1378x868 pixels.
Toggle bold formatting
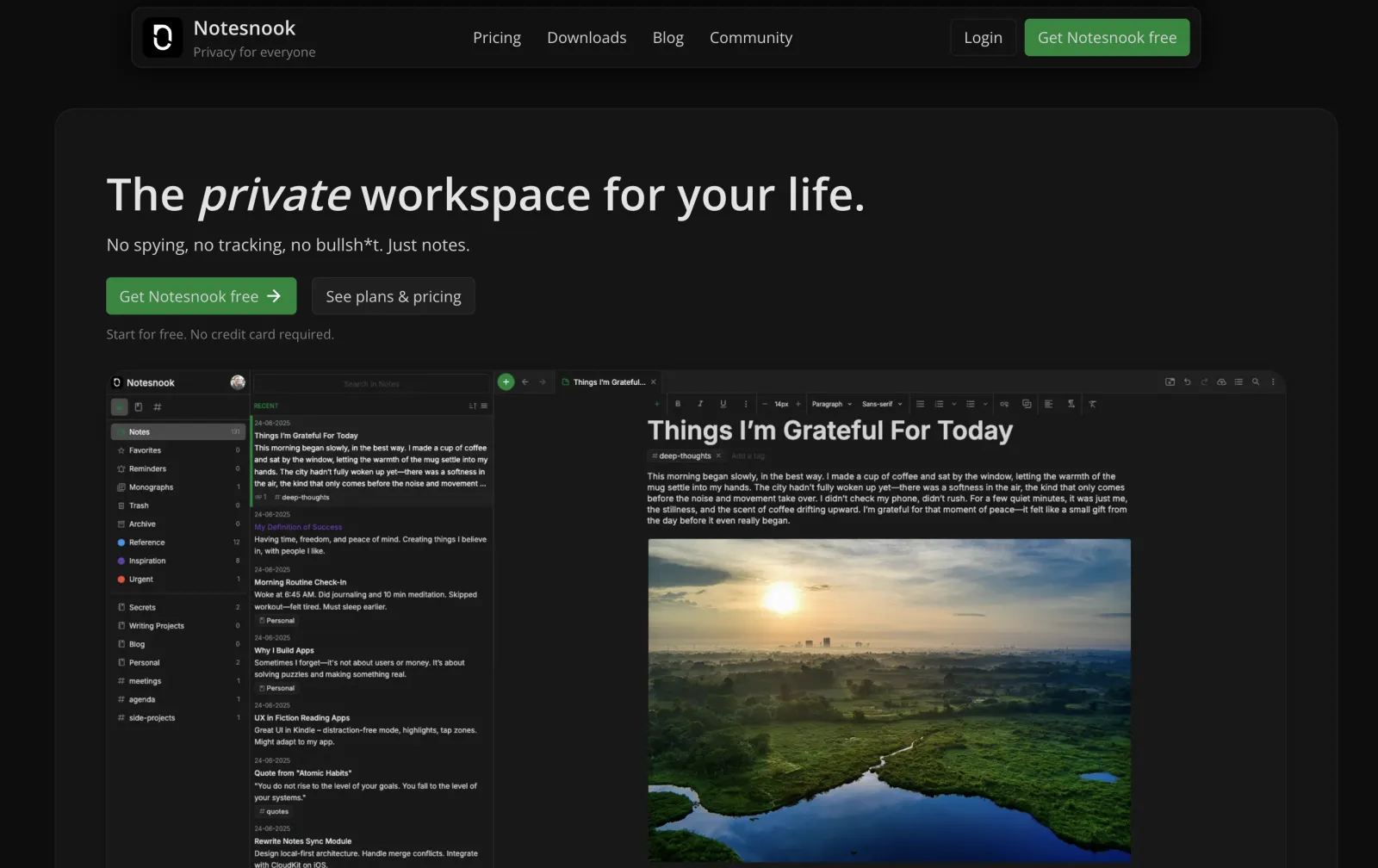coord(678,404)
